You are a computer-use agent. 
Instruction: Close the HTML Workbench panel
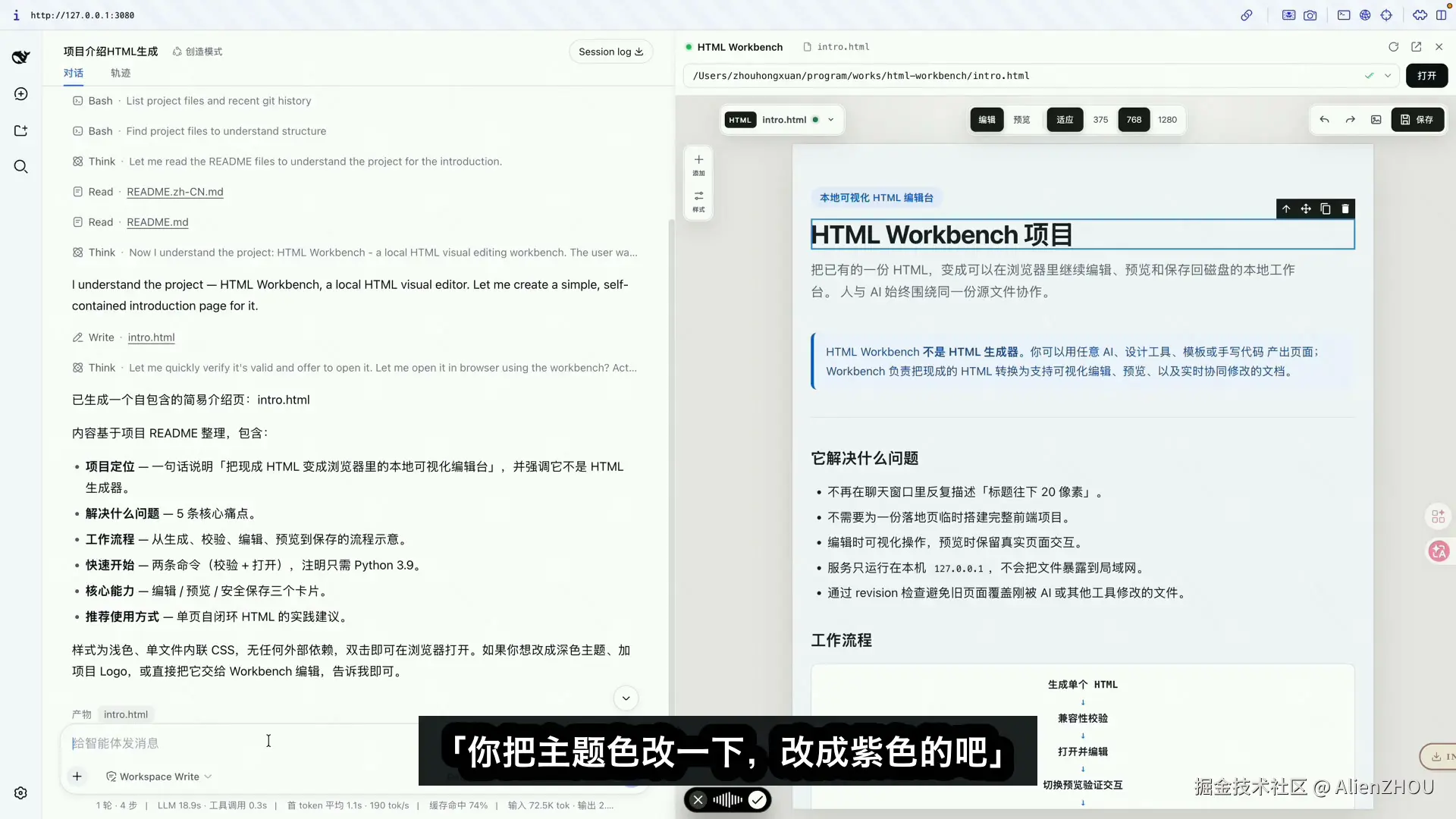[1439, 47]
